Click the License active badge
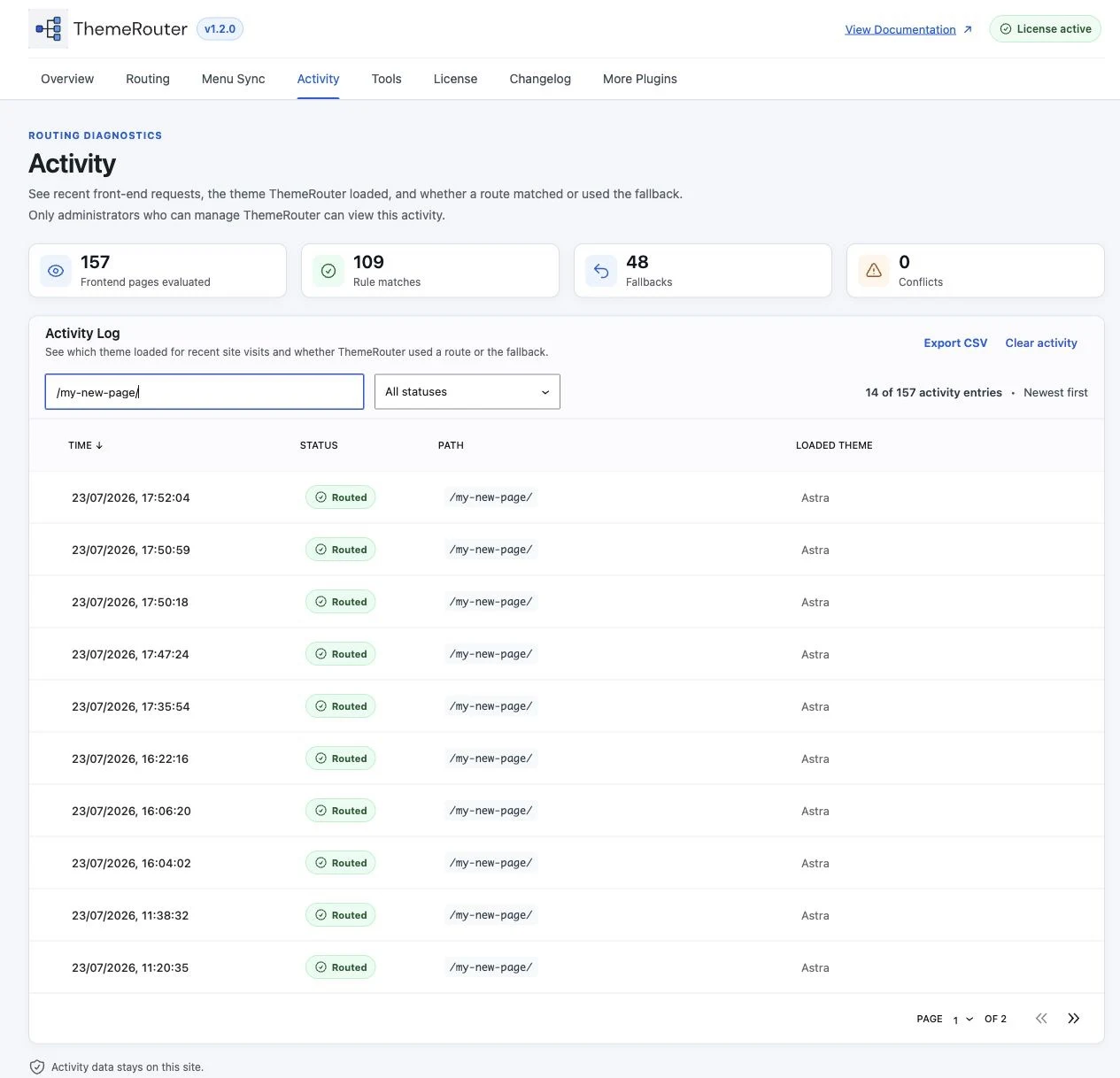The width and height of the screenshot is (1120, 1078). 1045,29
